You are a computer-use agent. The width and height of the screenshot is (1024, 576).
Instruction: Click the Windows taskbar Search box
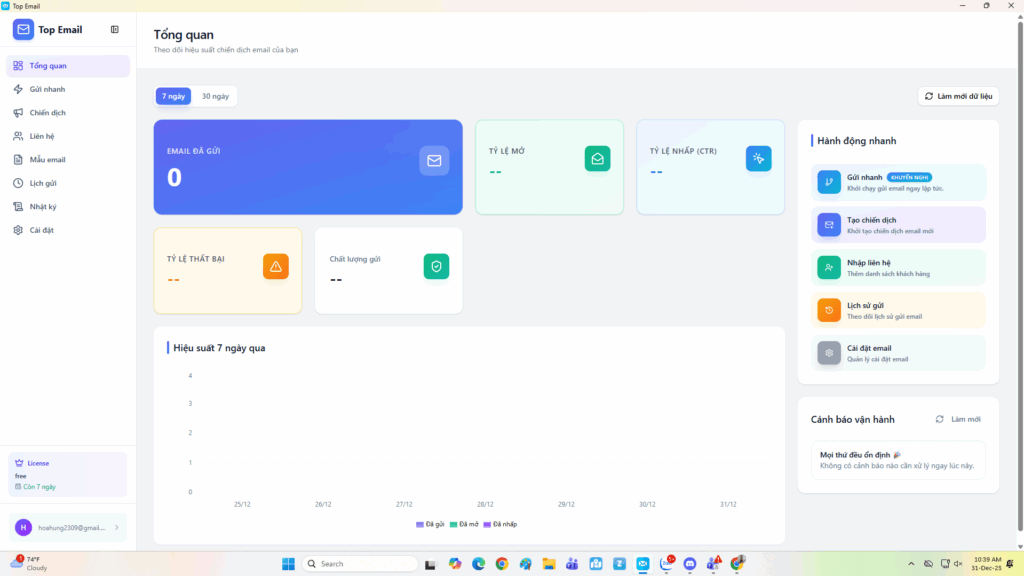coord(360,564)
